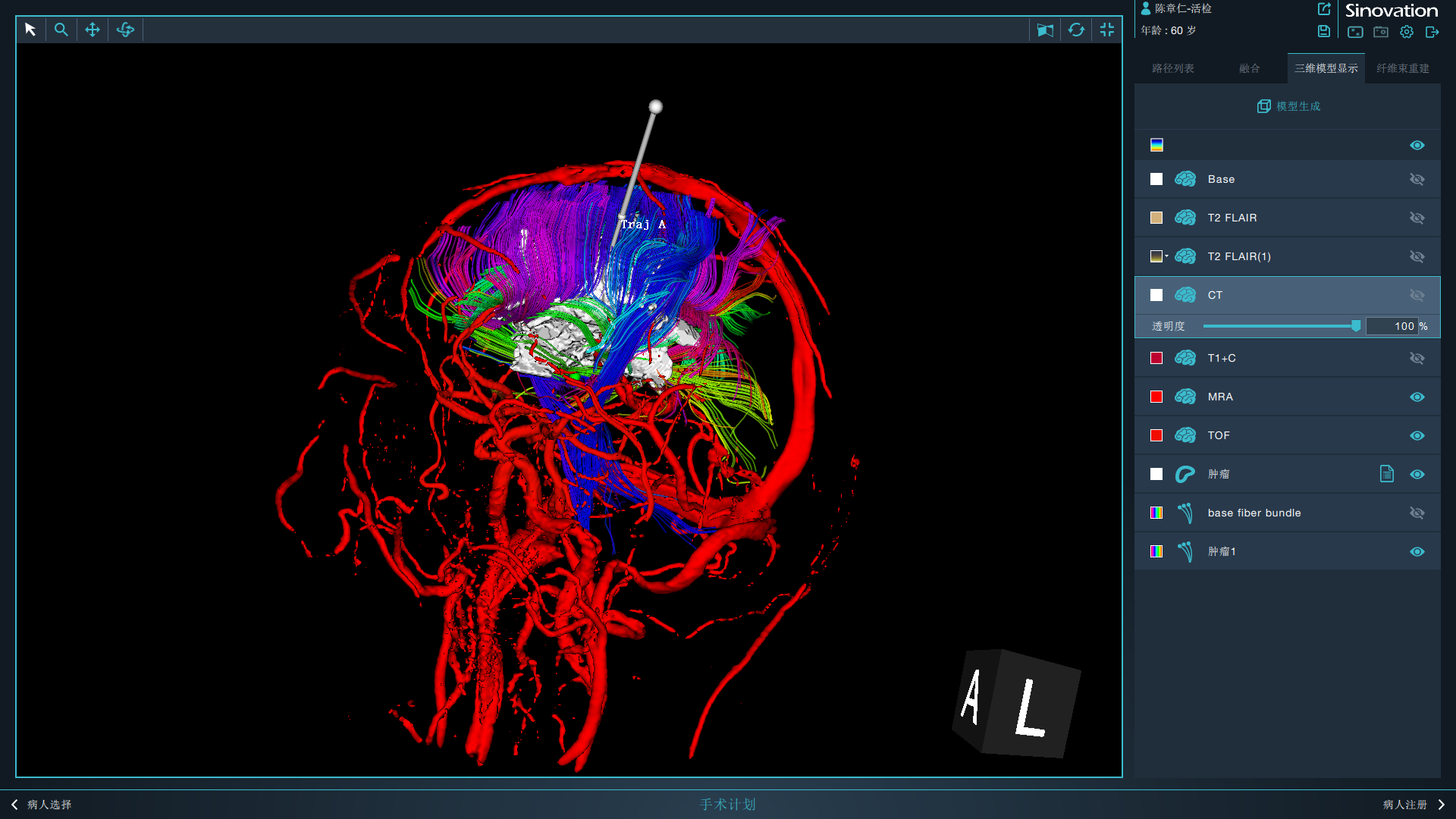Select the pan move tool
Screen dimensions: 1456x819
coord(93,30)
